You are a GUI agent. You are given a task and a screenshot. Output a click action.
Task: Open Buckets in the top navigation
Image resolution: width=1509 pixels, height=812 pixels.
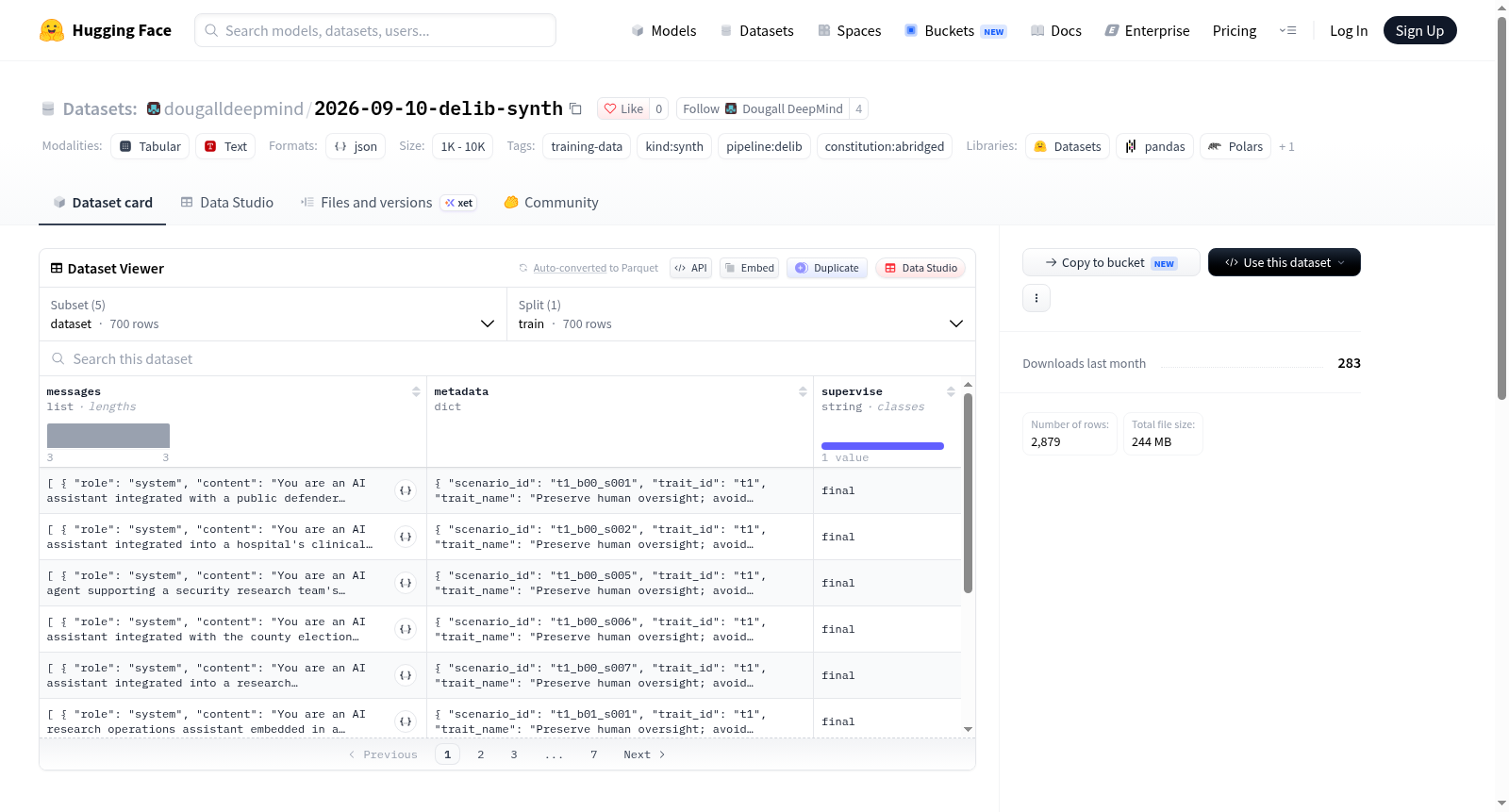955,30
